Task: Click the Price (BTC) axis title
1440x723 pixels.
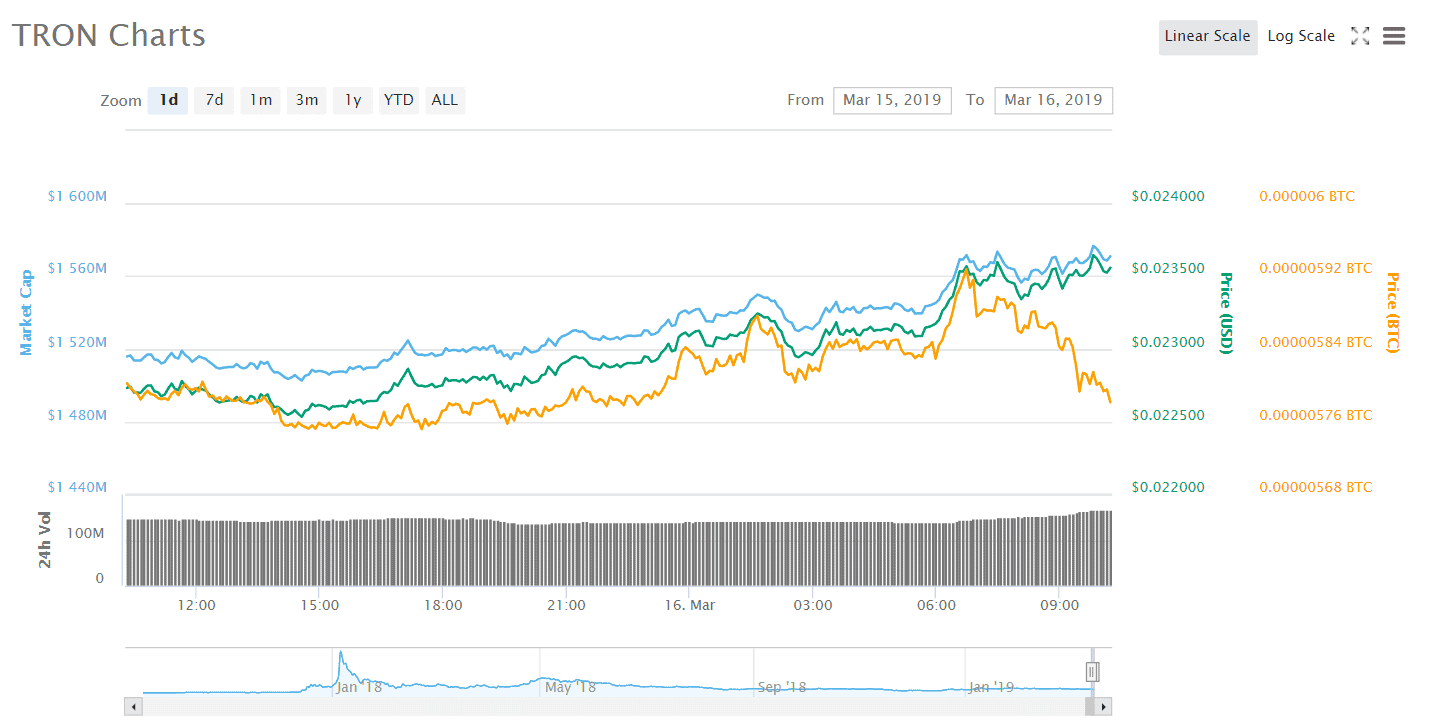Action: click(1392, 312)
